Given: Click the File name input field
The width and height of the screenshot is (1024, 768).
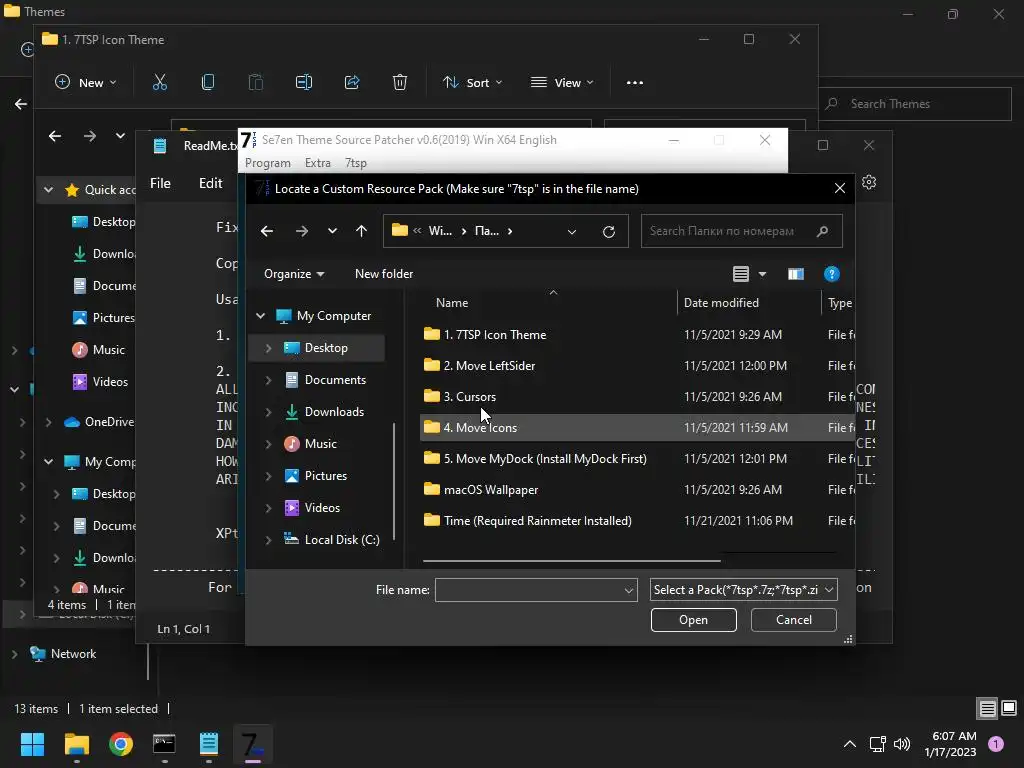Looking at the screenshot, I should pos(536,590).
